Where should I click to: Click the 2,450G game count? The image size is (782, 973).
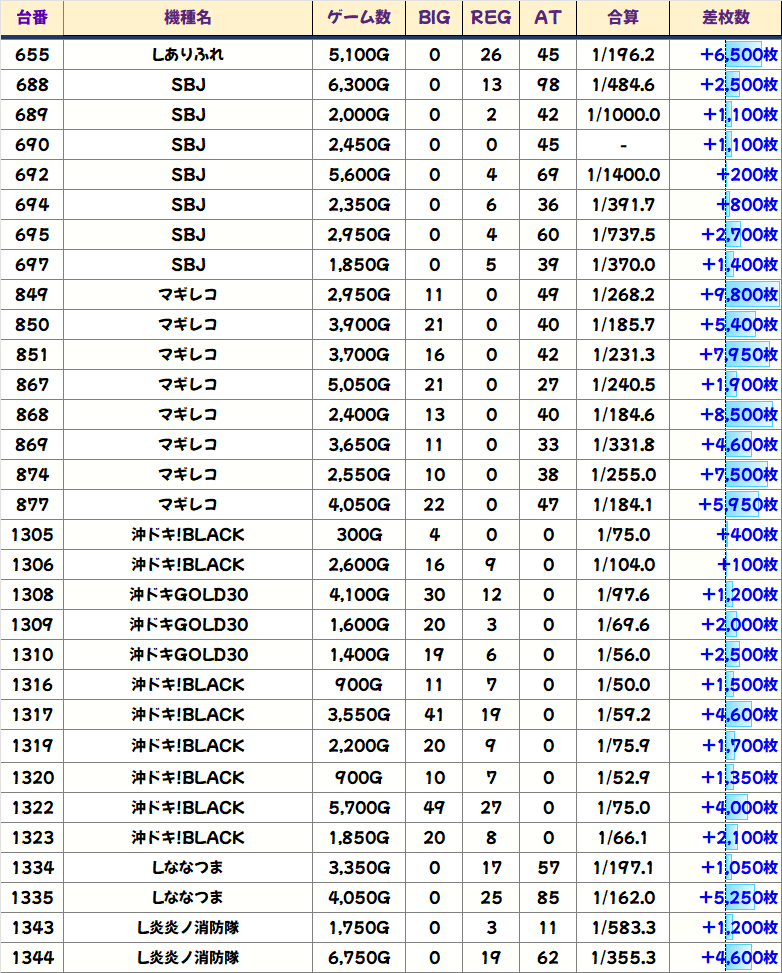click(359, 145)
